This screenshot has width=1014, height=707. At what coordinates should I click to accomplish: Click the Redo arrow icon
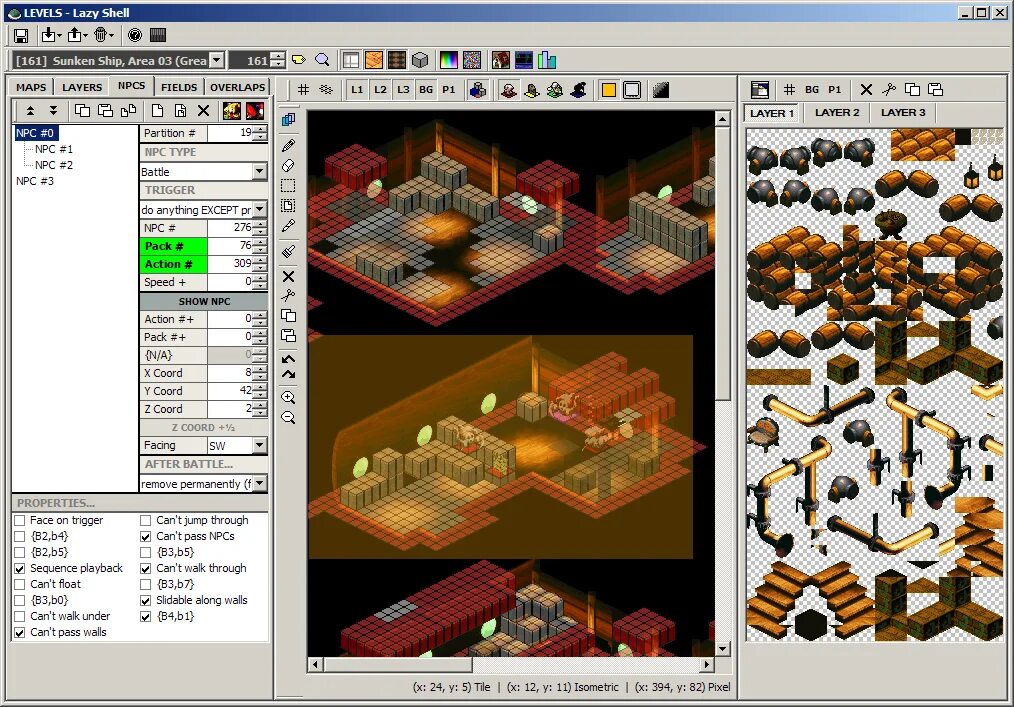point(288,374)
